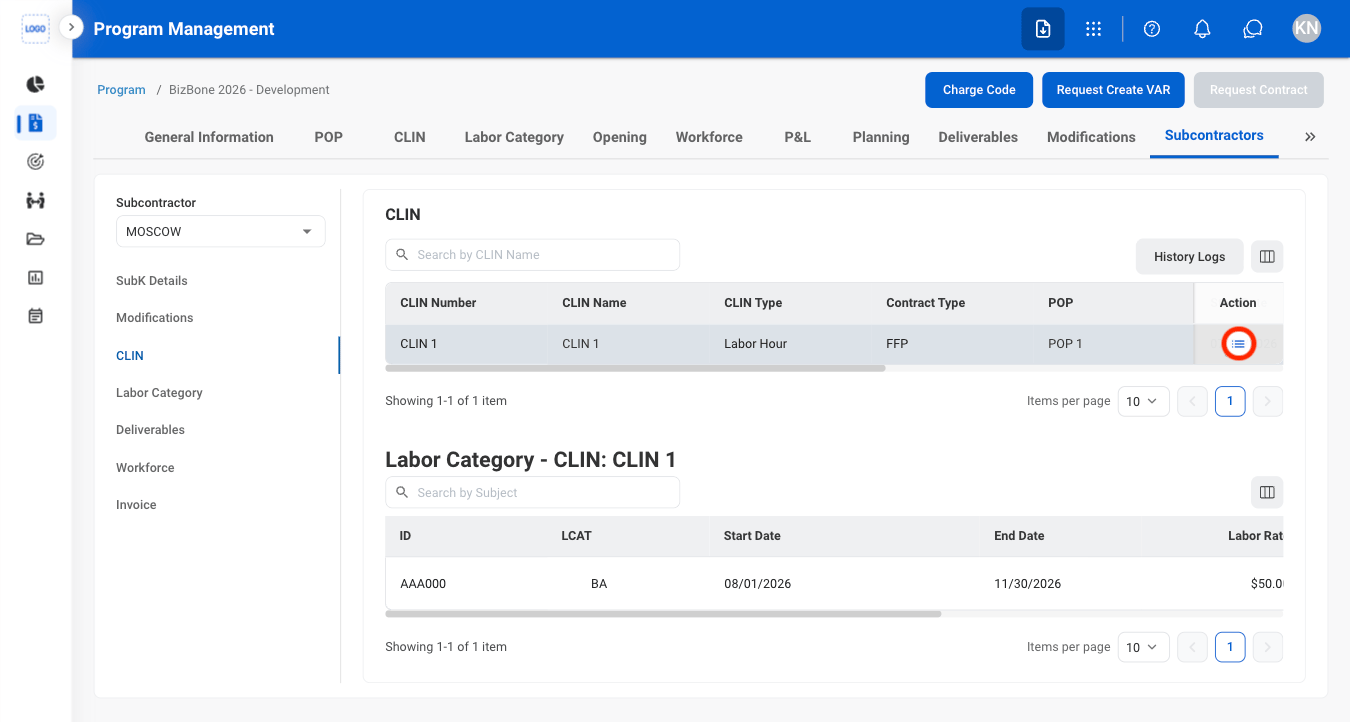This screenshot has height=722, width=1350.
Task: Open Modifications in subcontractor side menu
Action: pos(155,318)
